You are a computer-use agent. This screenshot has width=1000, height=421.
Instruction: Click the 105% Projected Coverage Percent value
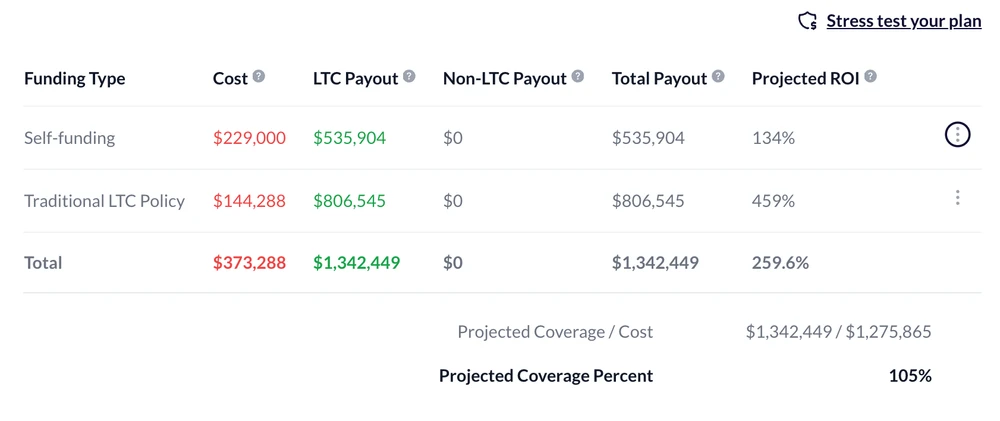coord(910,376)
